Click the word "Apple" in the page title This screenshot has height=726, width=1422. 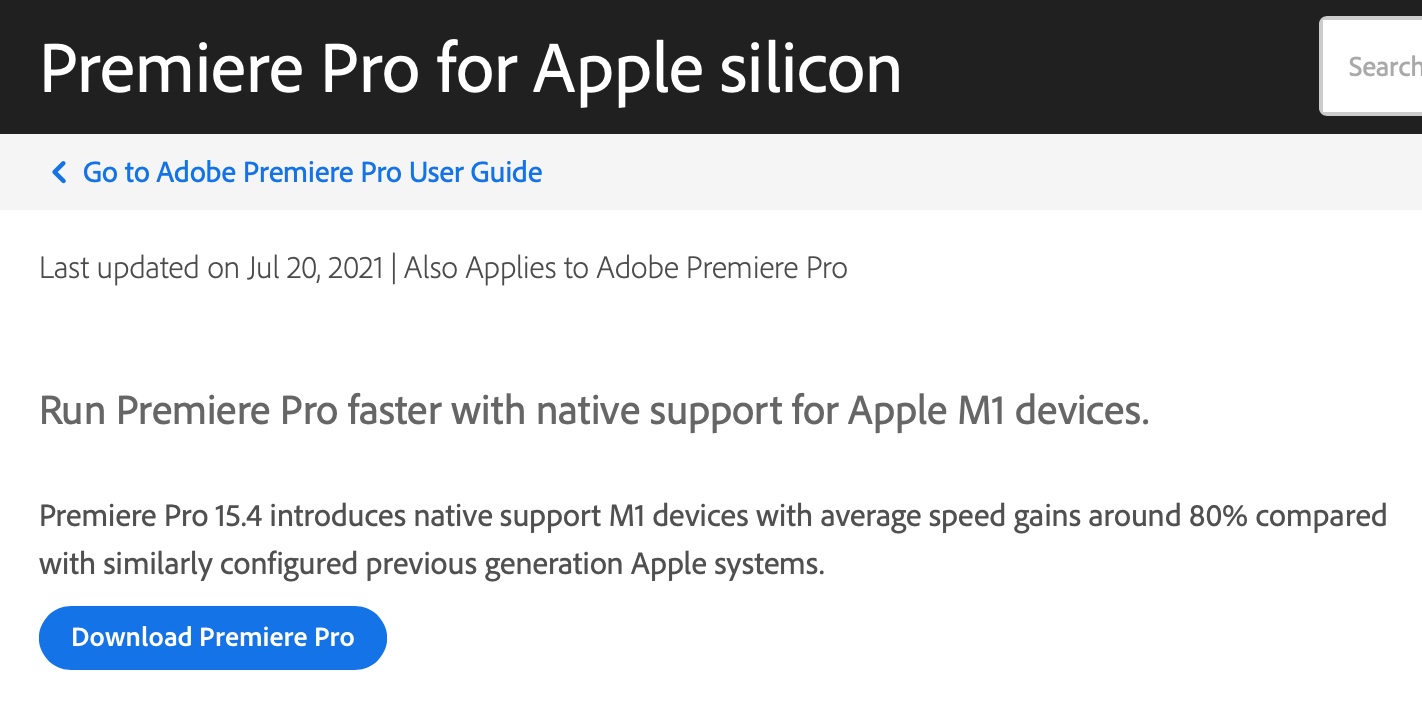click(x=617, y=68)
